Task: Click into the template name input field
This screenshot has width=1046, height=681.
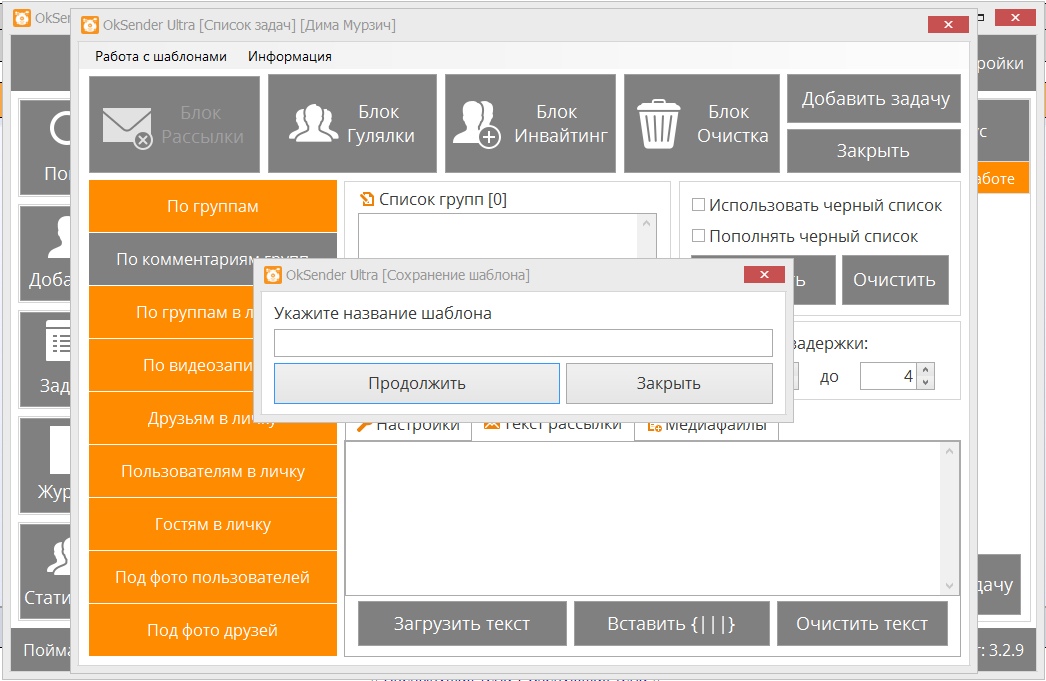Action: click(x=523, y=343)
